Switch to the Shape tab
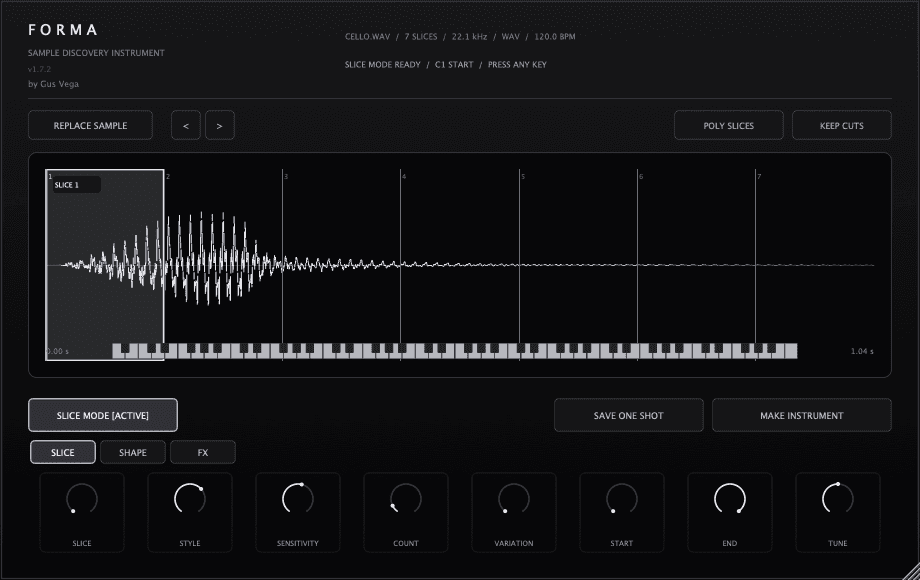920x580 pixels. (x=133, y=452)
